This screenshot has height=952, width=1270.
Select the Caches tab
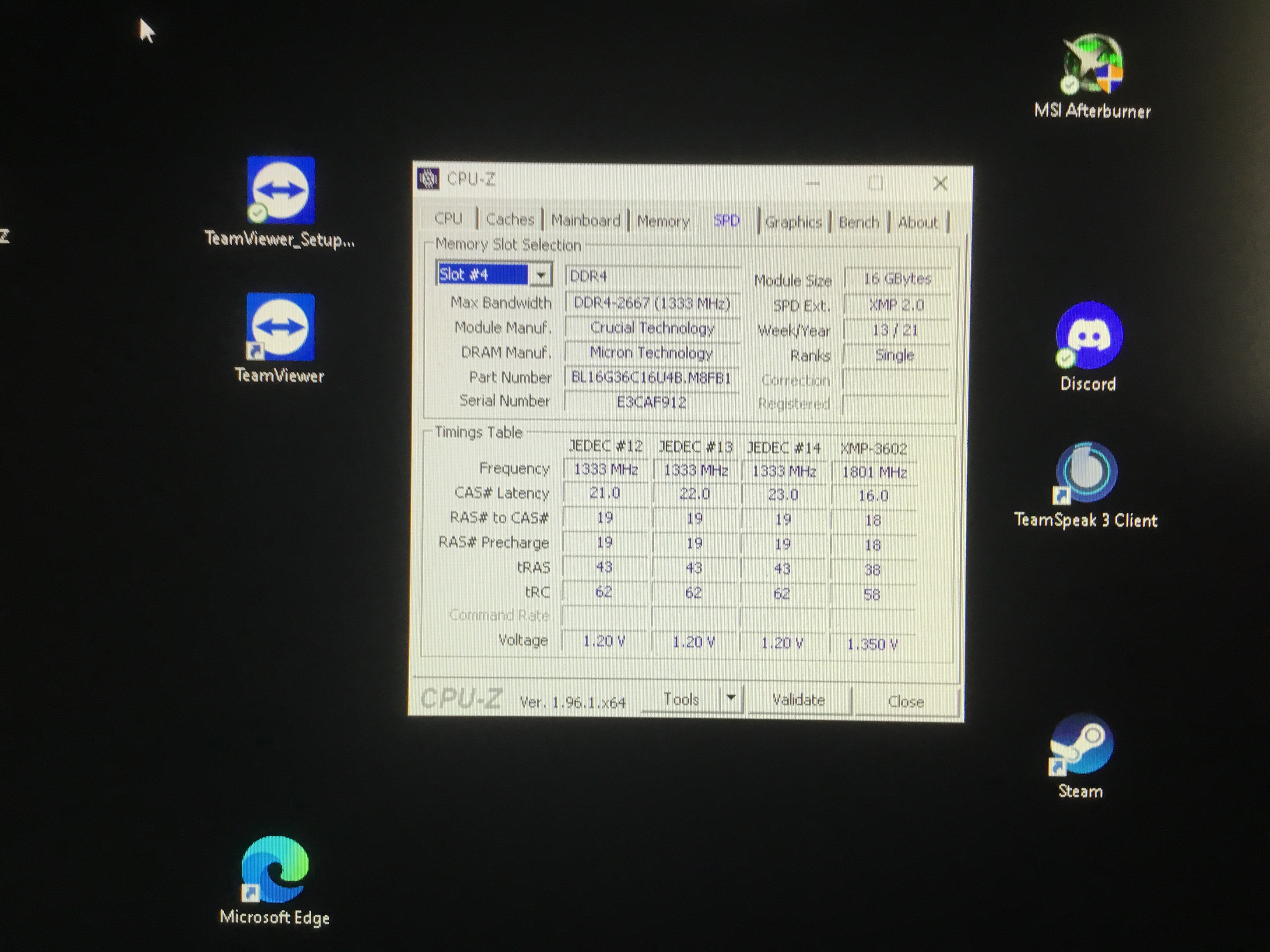[510, 219]
